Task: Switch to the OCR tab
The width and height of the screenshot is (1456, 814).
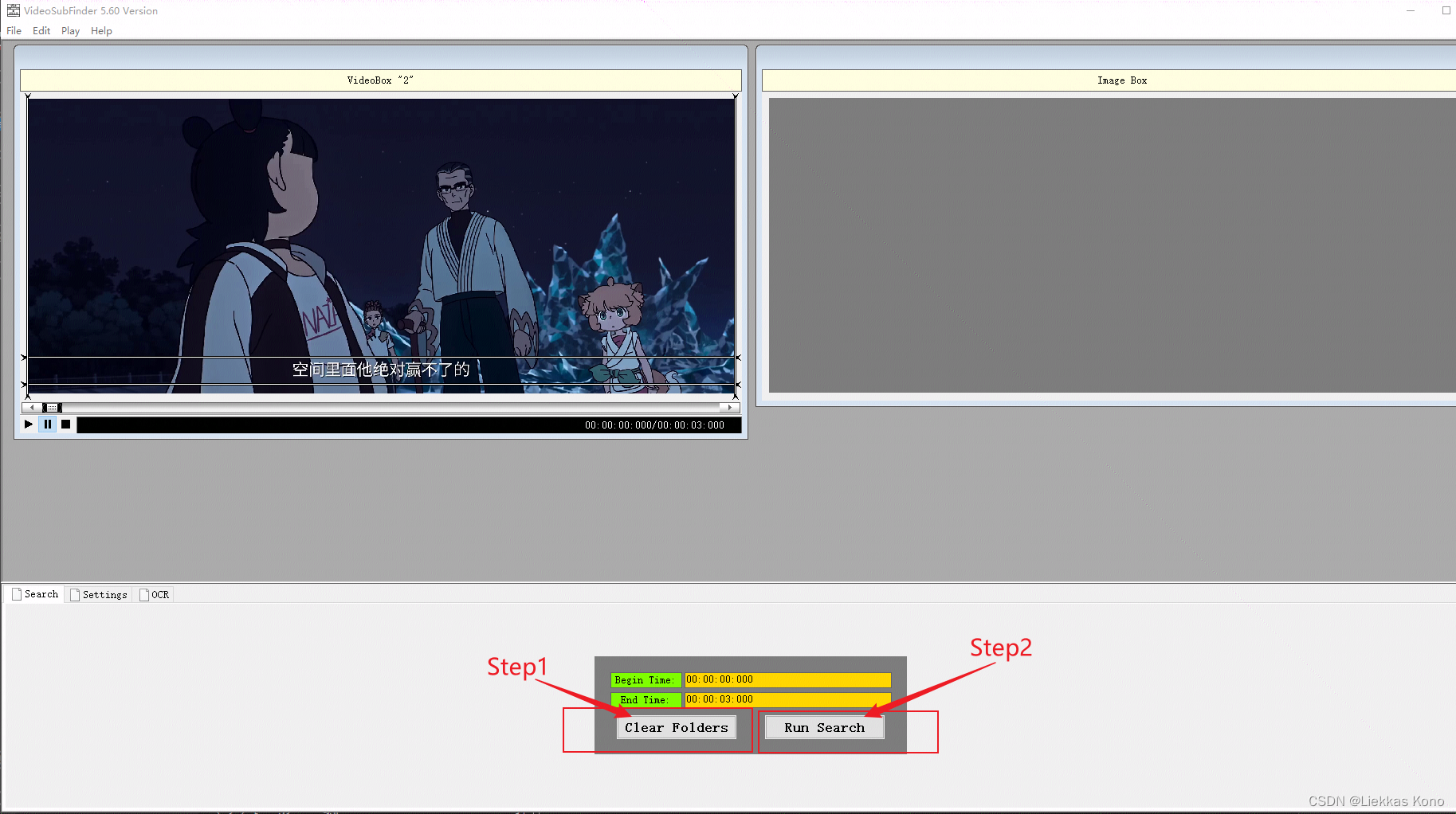Action: pyautogui.click(x=155, y=595)
